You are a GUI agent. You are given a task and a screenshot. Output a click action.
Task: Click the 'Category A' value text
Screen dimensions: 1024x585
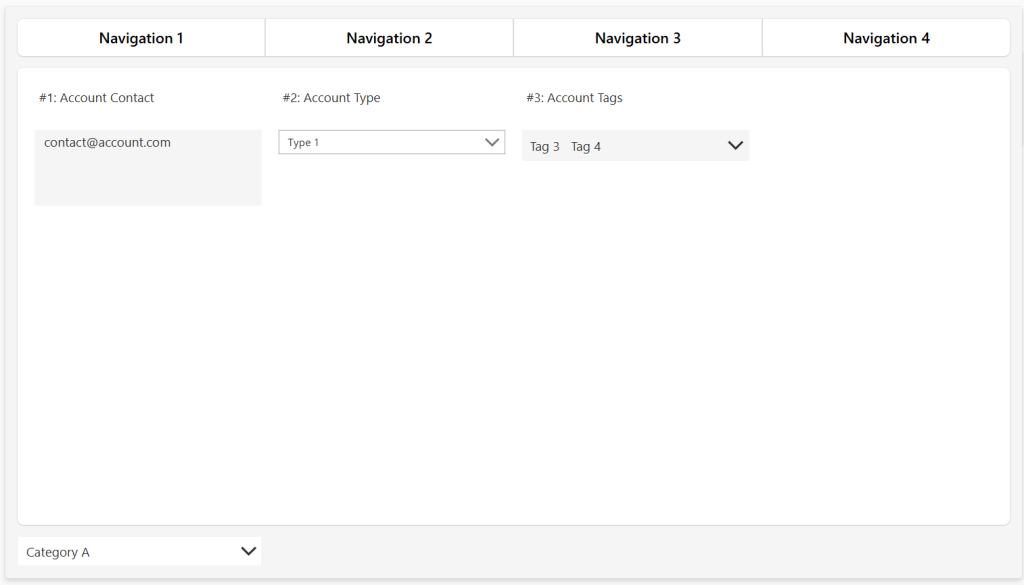58,552
